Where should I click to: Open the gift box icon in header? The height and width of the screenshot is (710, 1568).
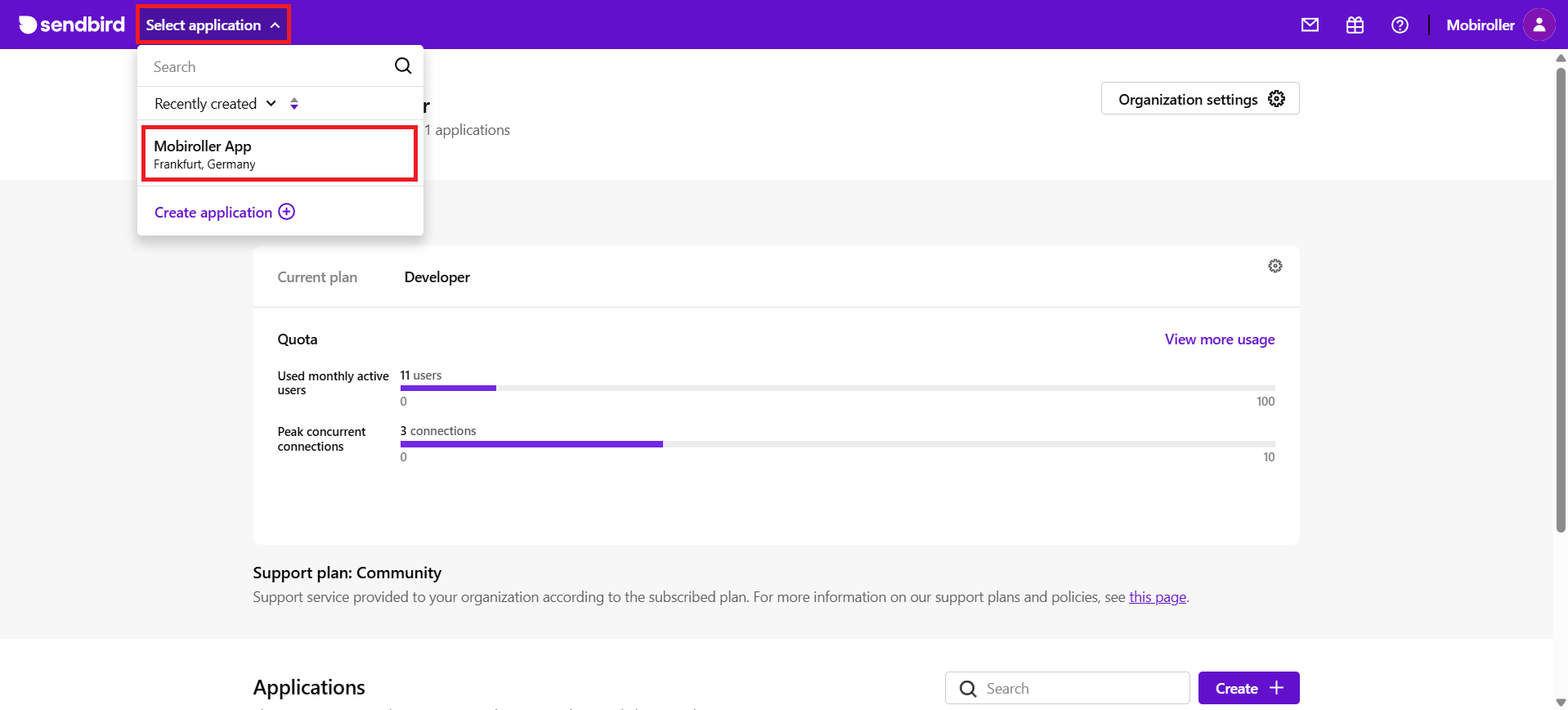[x=1355, y=25]
